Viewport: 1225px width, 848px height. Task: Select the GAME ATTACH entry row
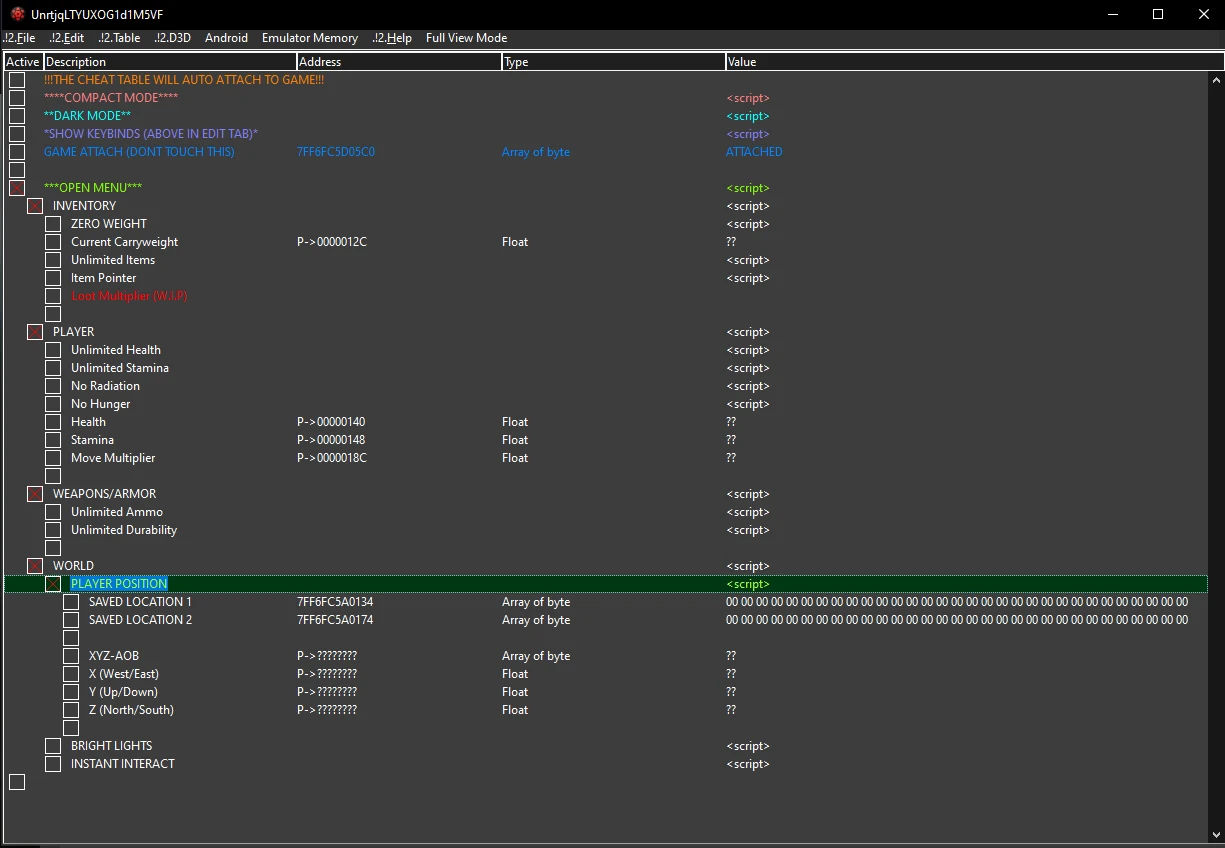(139, 152)
